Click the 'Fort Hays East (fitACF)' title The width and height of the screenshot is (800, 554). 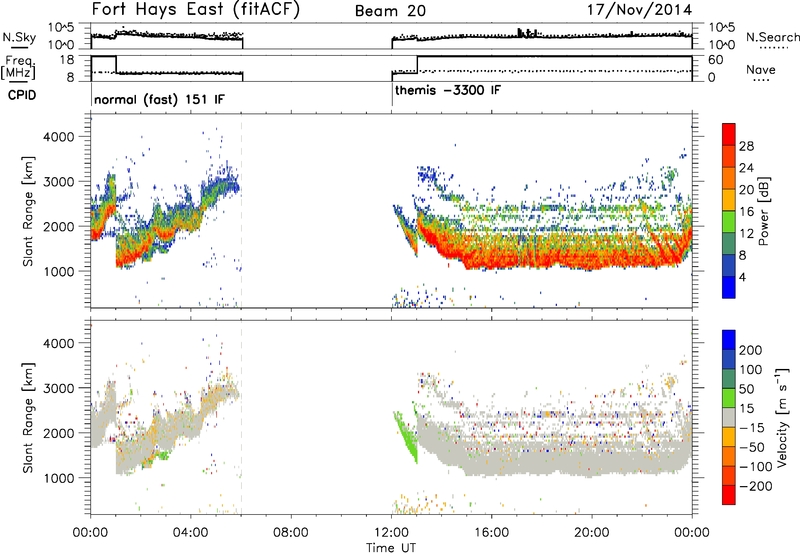point(195,10)
